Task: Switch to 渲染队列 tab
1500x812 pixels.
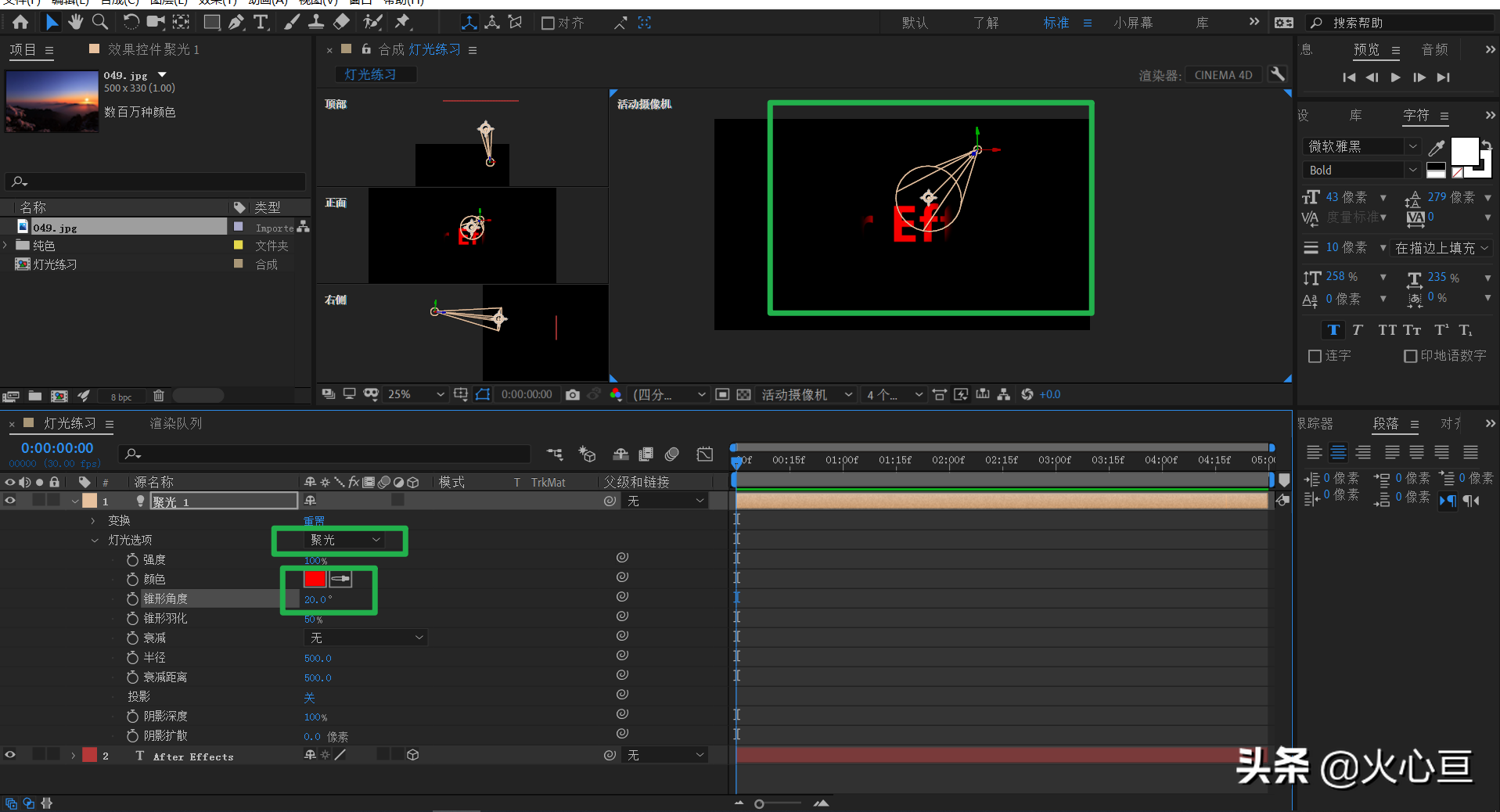Action: pos(176,423)
